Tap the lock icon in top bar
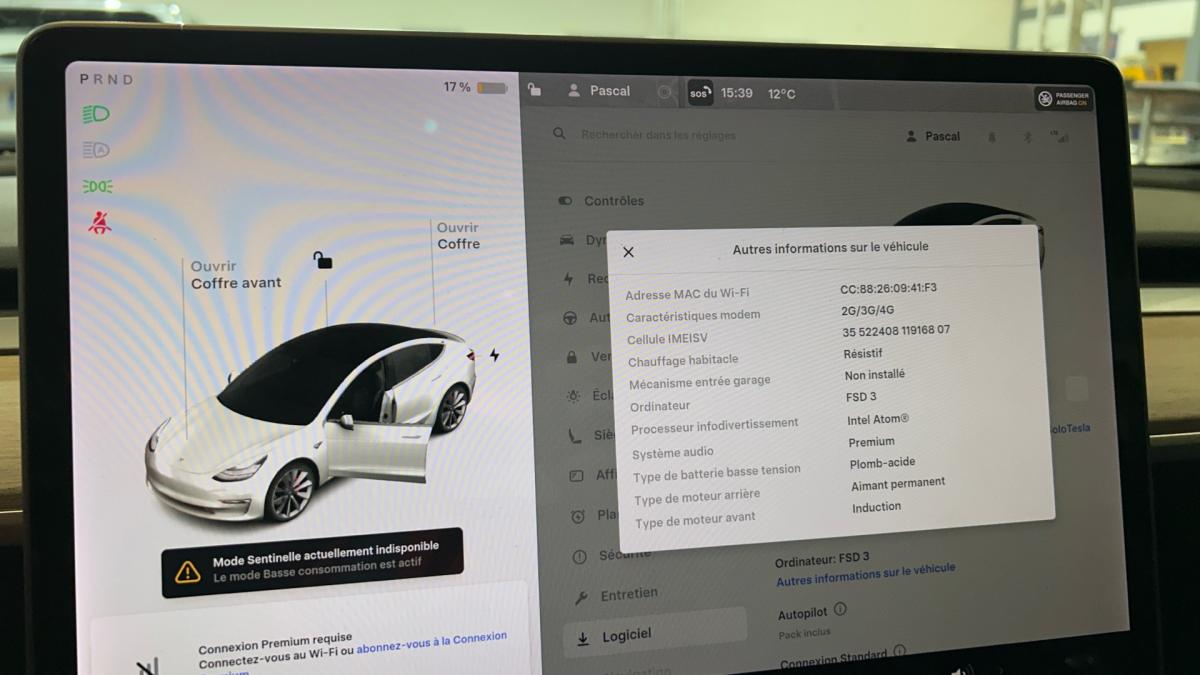Screen dimensions: 1200x675 [x=535, y=90]
